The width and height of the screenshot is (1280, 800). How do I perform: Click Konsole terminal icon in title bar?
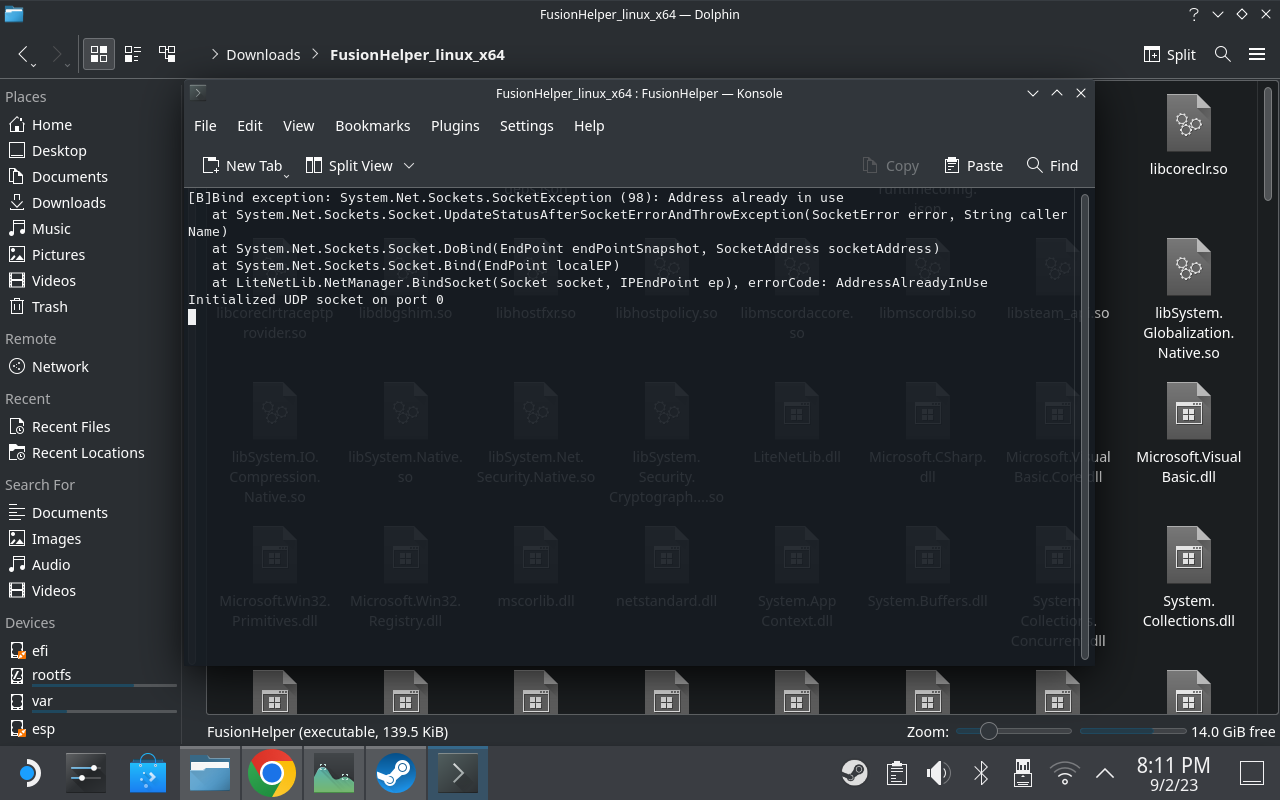tap(198, 93)
